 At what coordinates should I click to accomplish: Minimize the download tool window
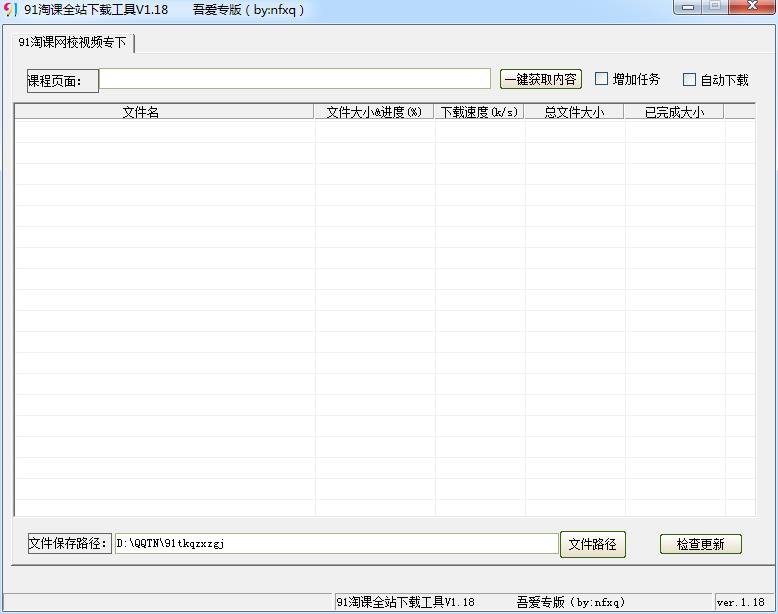coord(687,7)
